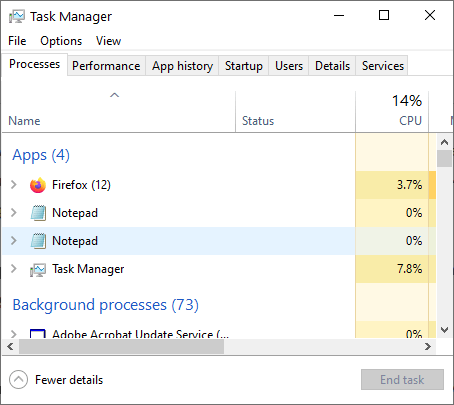This screenshot has width=454, height=405.
Task: Sort processes by CPU column header
Action: [392, 111]
